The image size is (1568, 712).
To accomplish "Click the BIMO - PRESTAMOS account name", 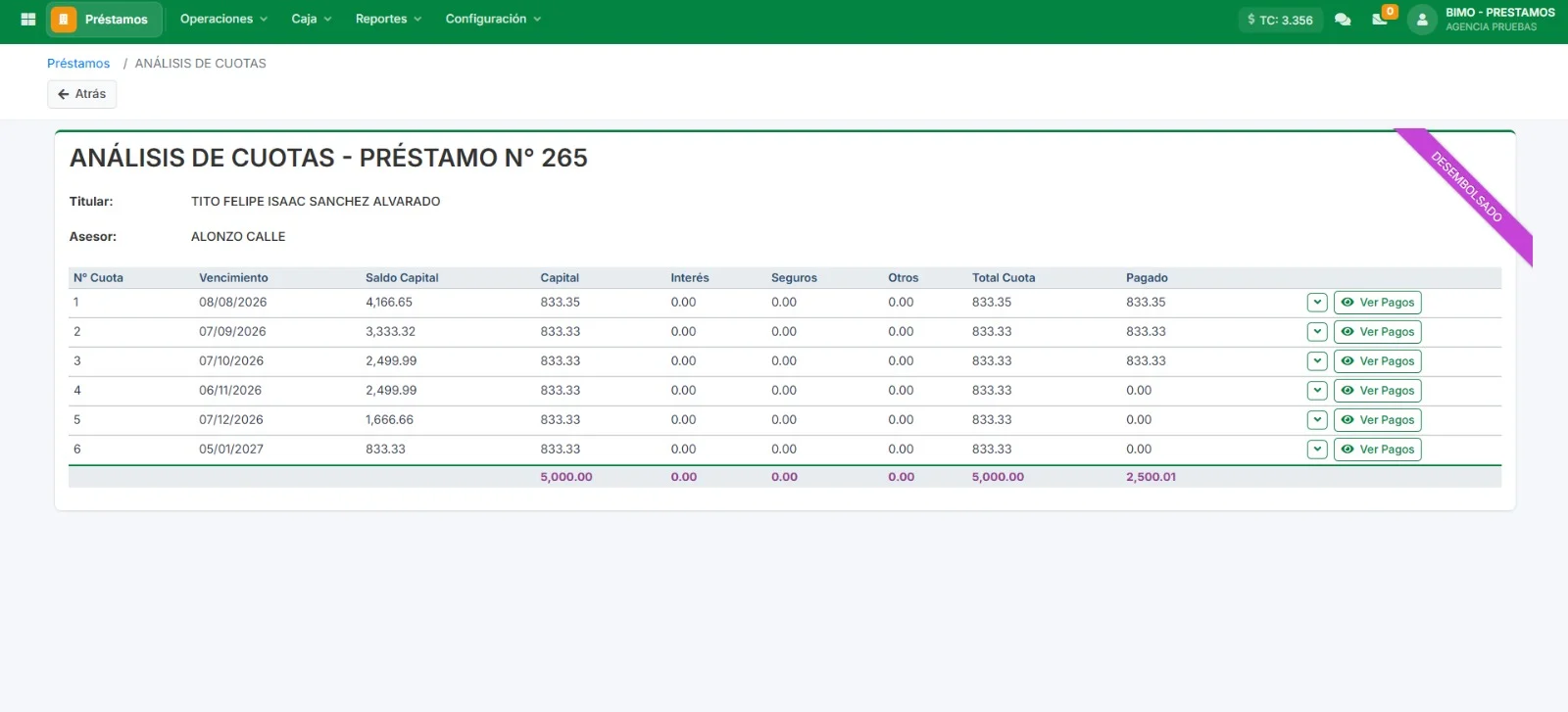I will (1499, 13).
